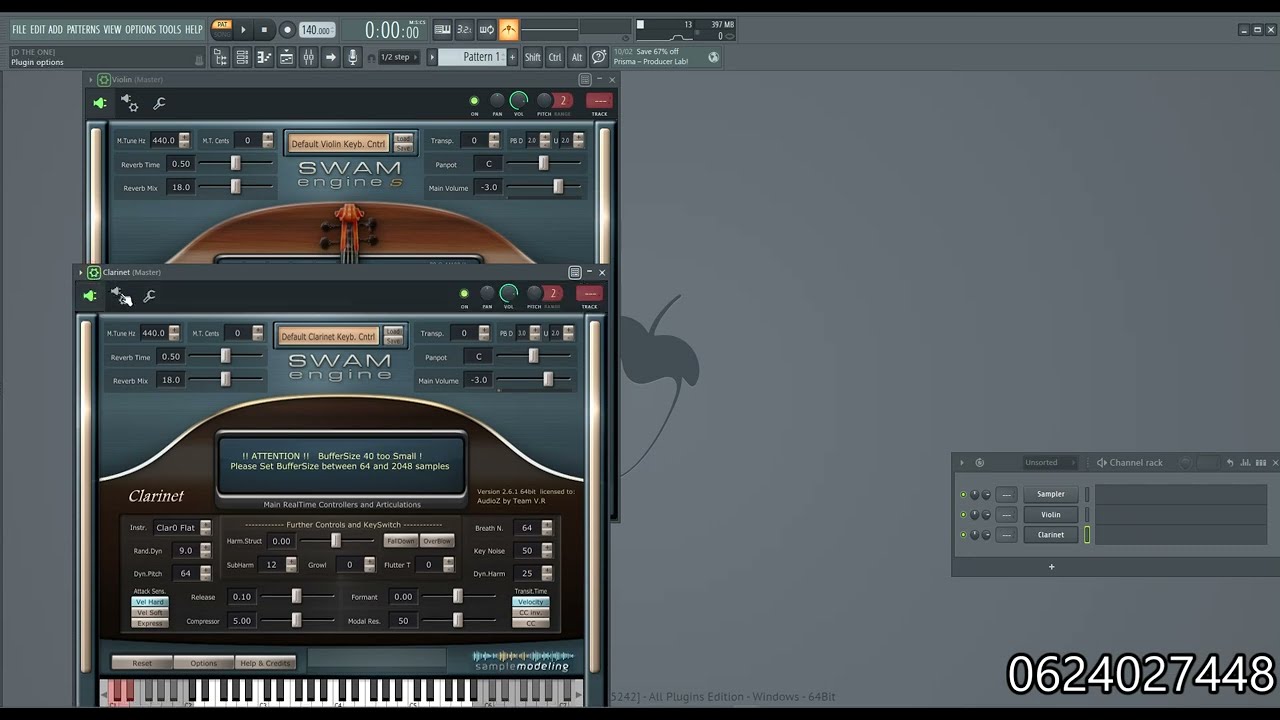Select the Clarinet channel in Channel rack
The height and width of the screenshot is (720, 1280).
tap(1051, 535)
